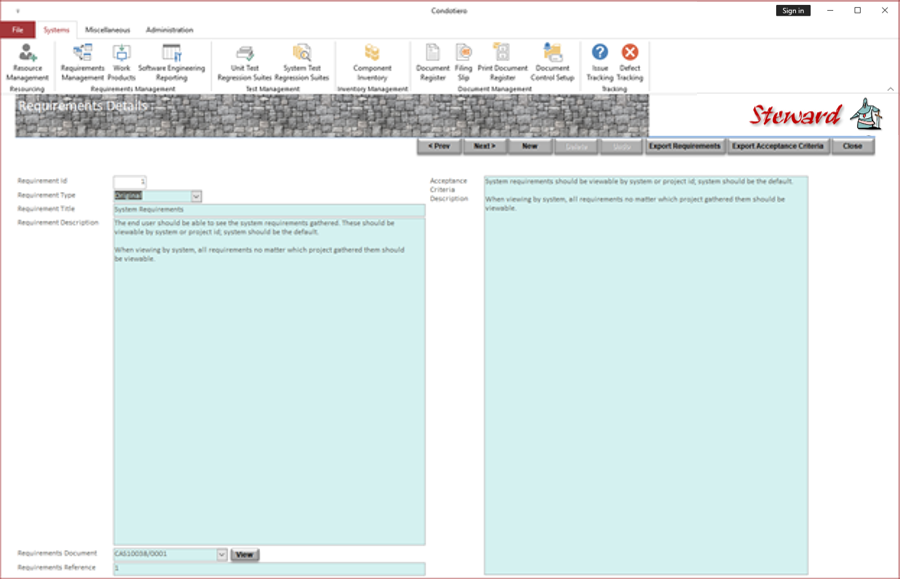
Task: Minimize the Condotiero window
Action: click(830, 10)
